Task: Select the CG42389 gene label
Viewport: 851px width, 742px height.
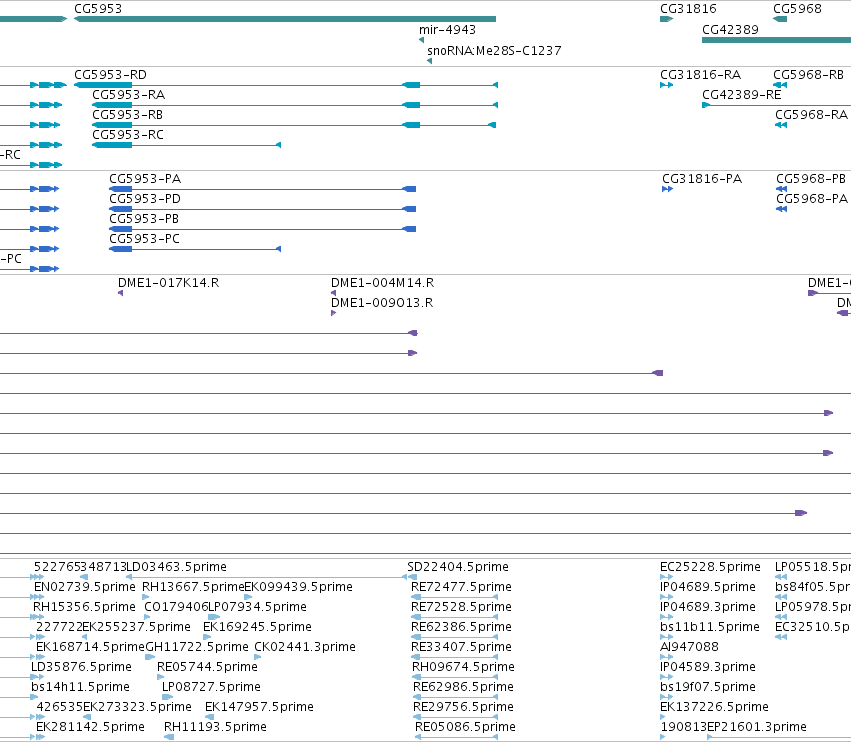Action: click(730, 29)
